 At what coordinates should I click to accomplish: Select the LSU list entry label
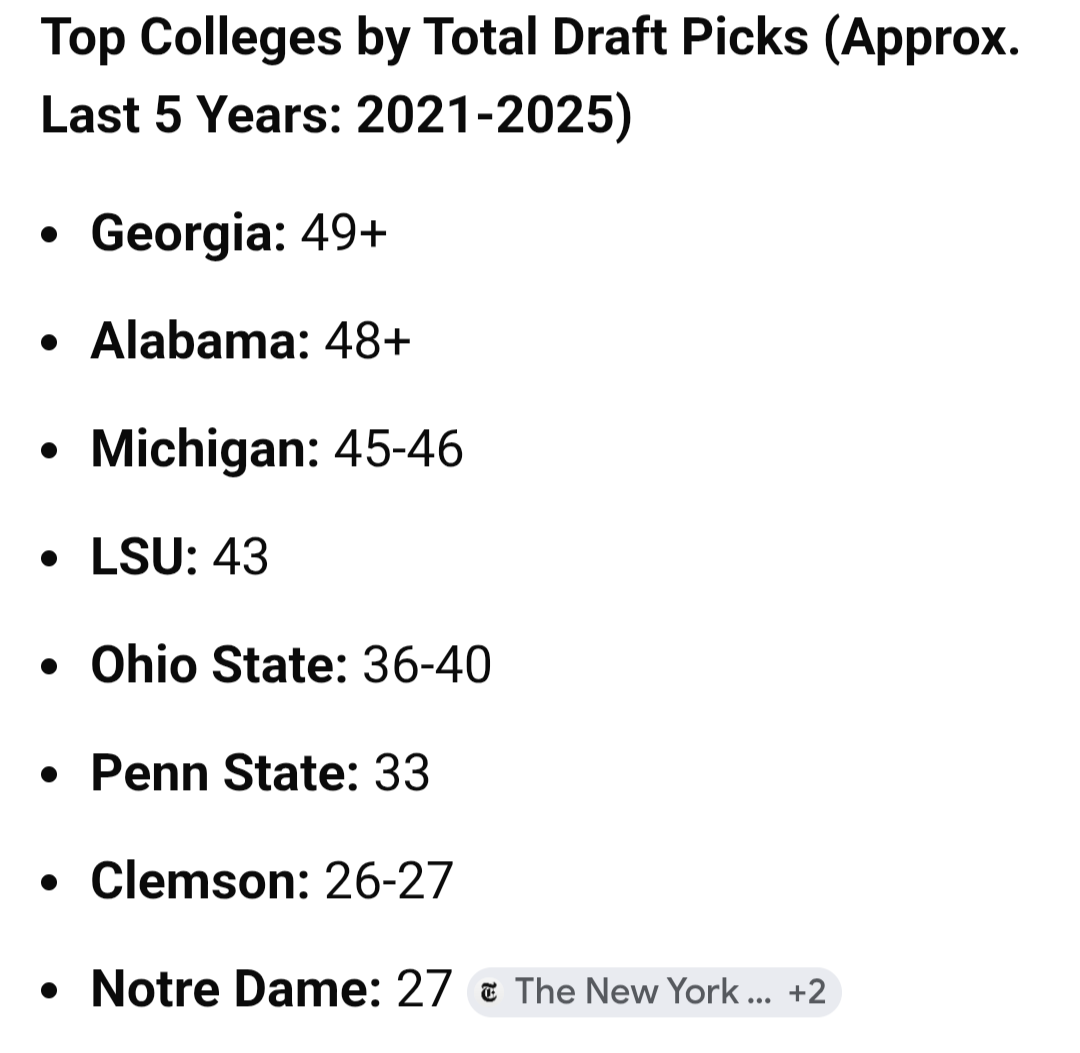(144, 557)
